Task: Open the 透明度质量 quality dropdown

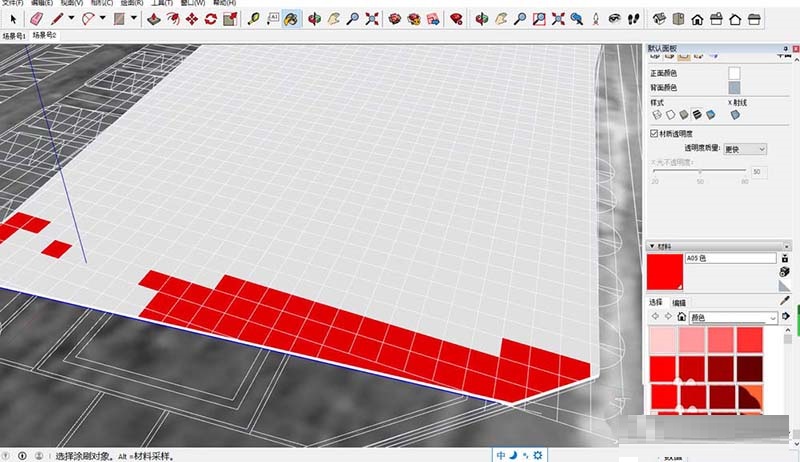Action: (x=745, y=149)
